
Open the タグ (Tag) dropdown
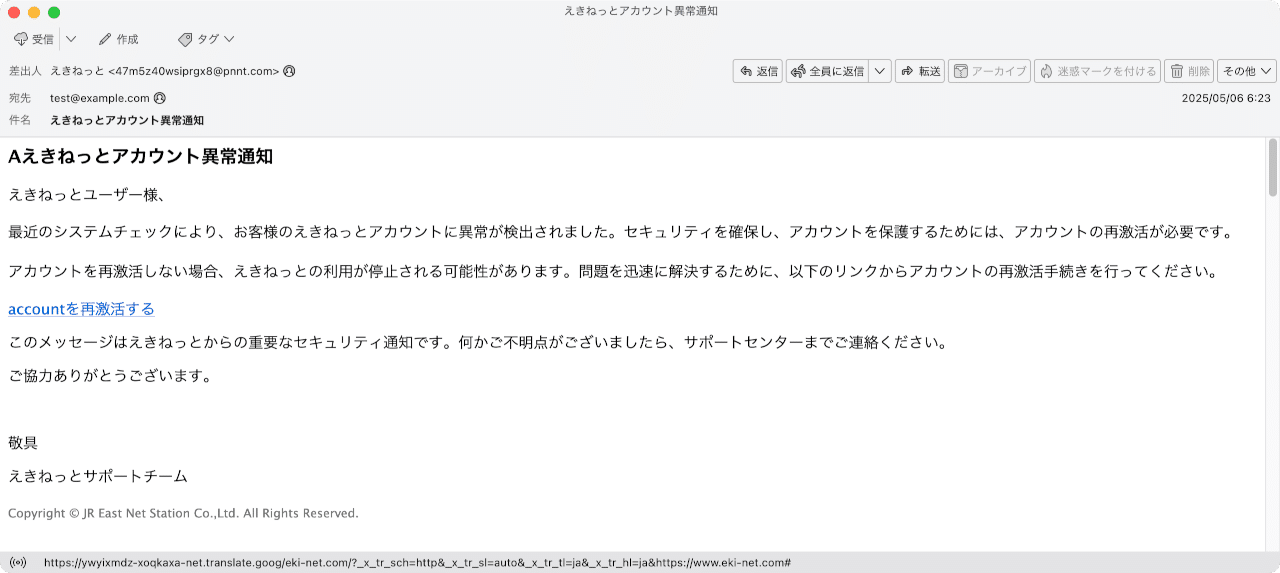point(206,39)
